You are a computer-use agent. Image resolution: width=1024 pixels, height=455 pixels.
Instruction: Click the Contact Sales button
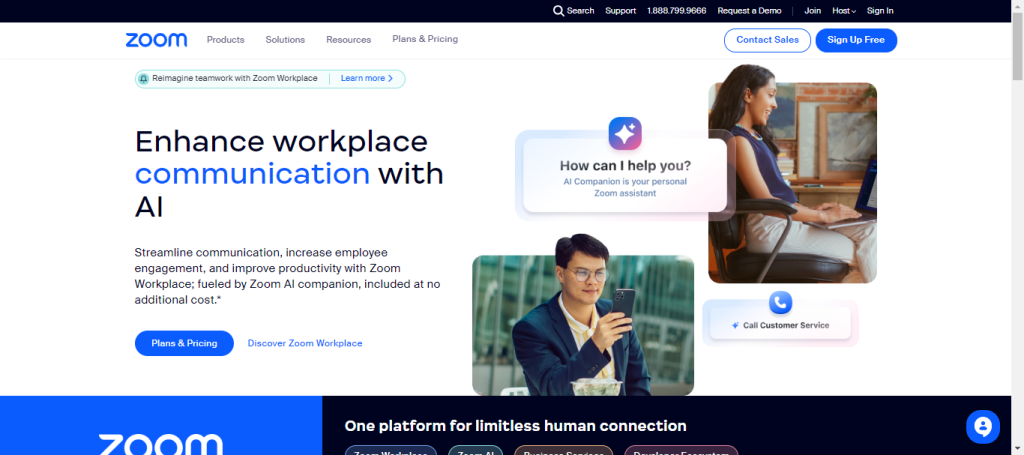pyautogui.click(x=767, y=40)
